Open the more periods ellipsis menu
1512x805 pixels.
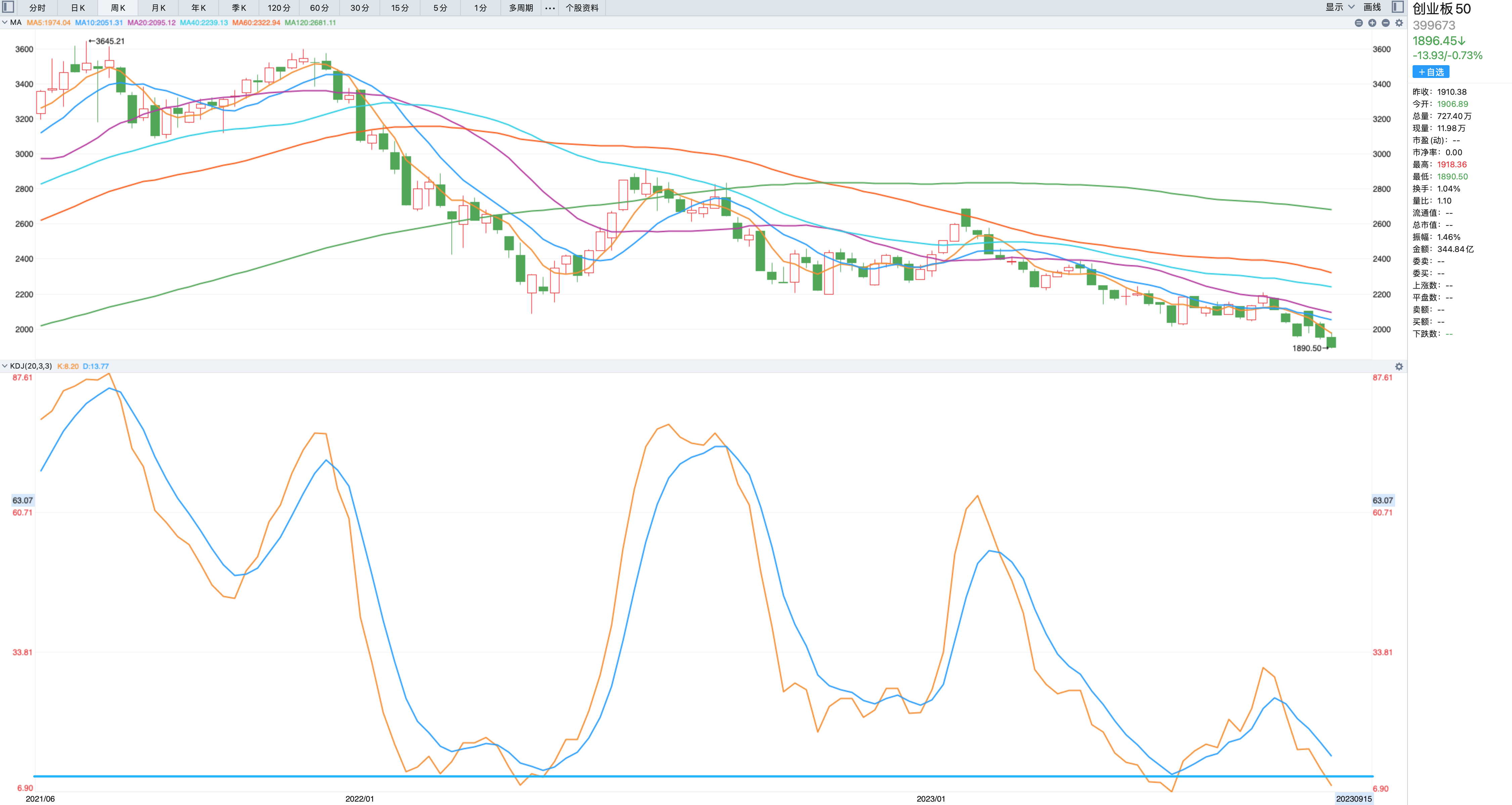pos(549,8)
